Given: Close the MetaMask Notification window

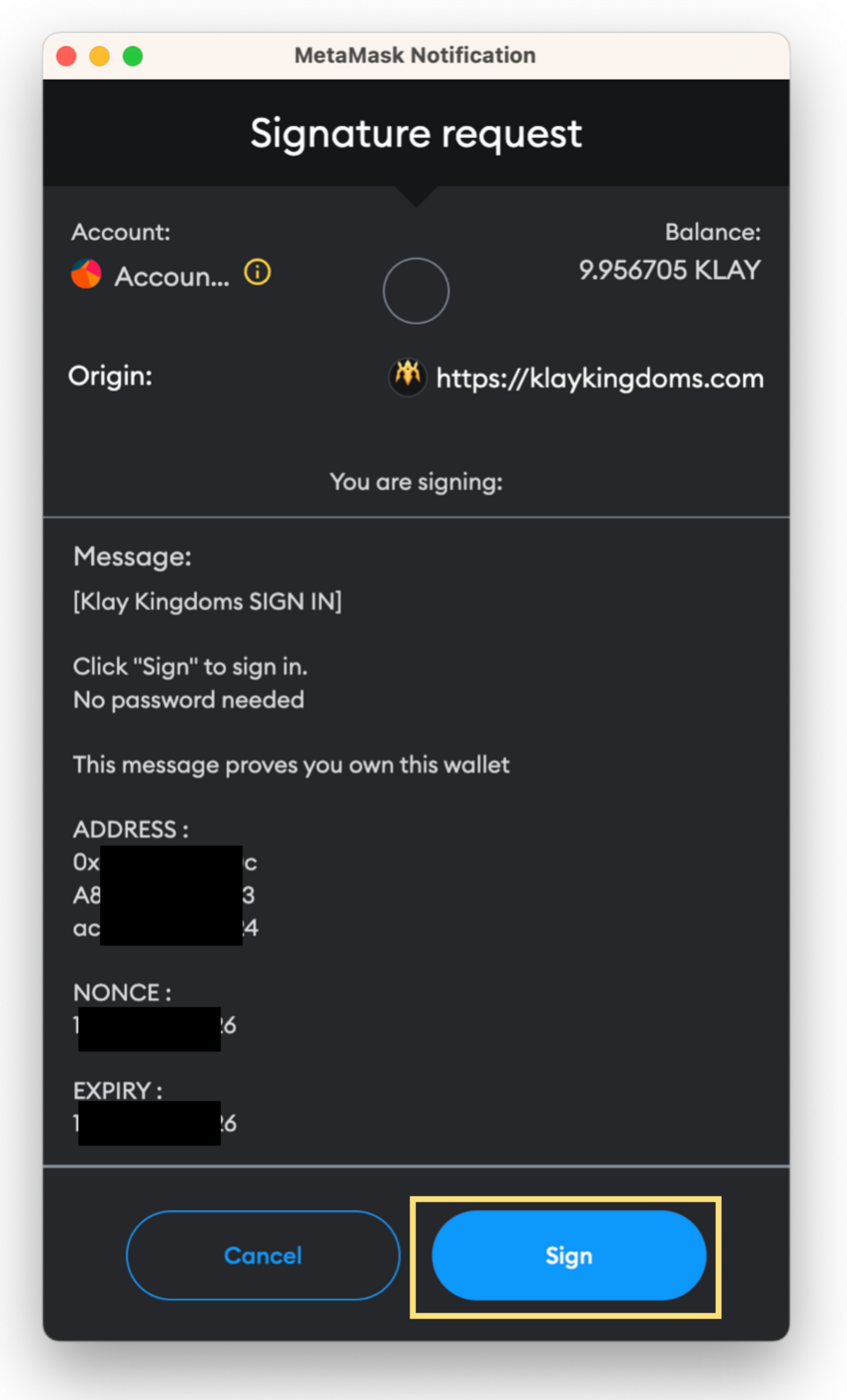Looking at the screenshot, I should [66, 56].
